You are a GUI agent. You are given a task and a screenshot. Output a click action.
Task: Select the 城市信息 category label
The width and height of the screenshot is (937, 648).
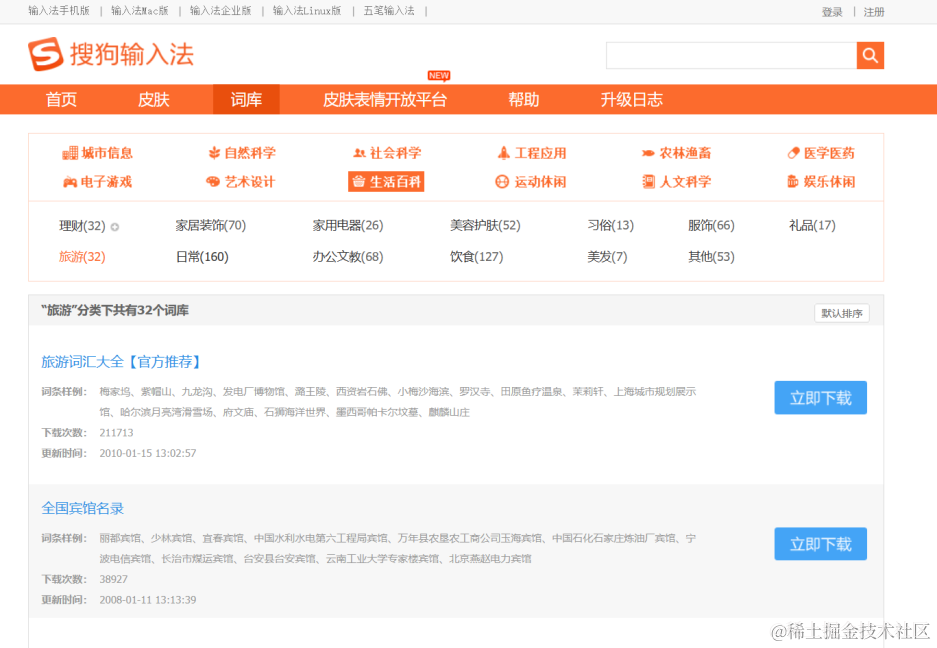107,153
